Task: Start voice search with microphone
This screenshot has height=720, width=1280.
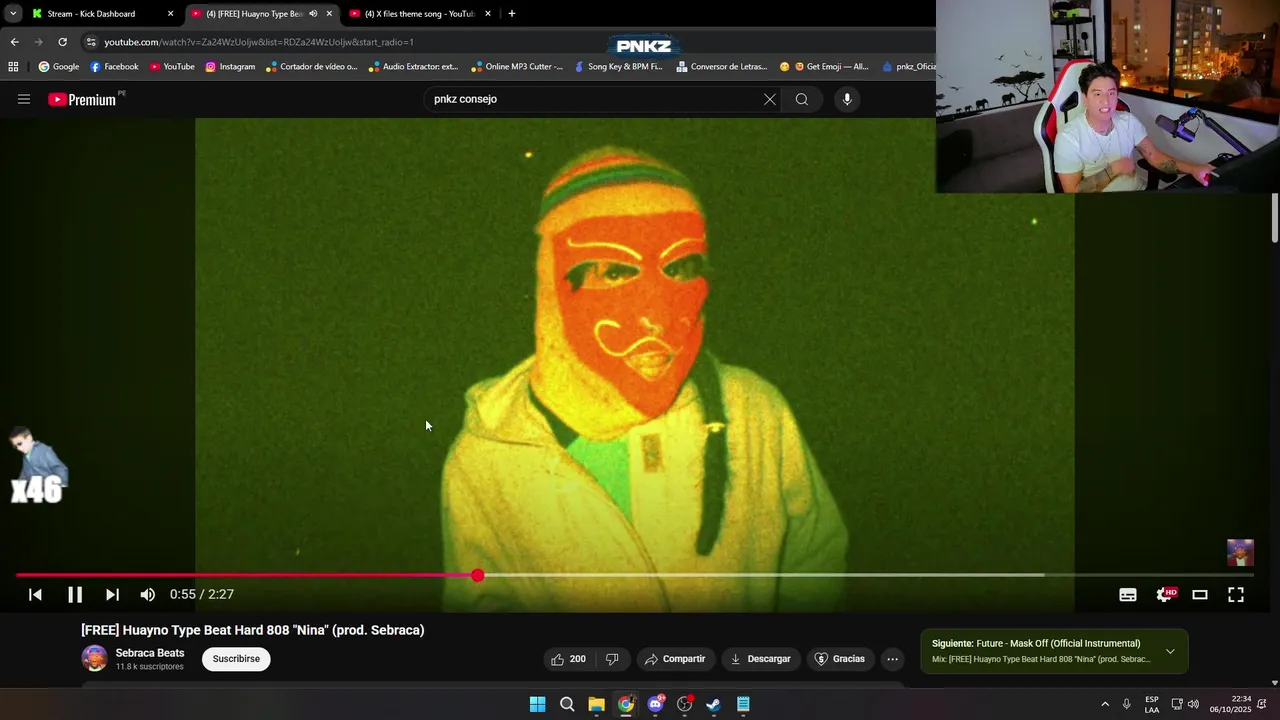Action: click(847, 99)
